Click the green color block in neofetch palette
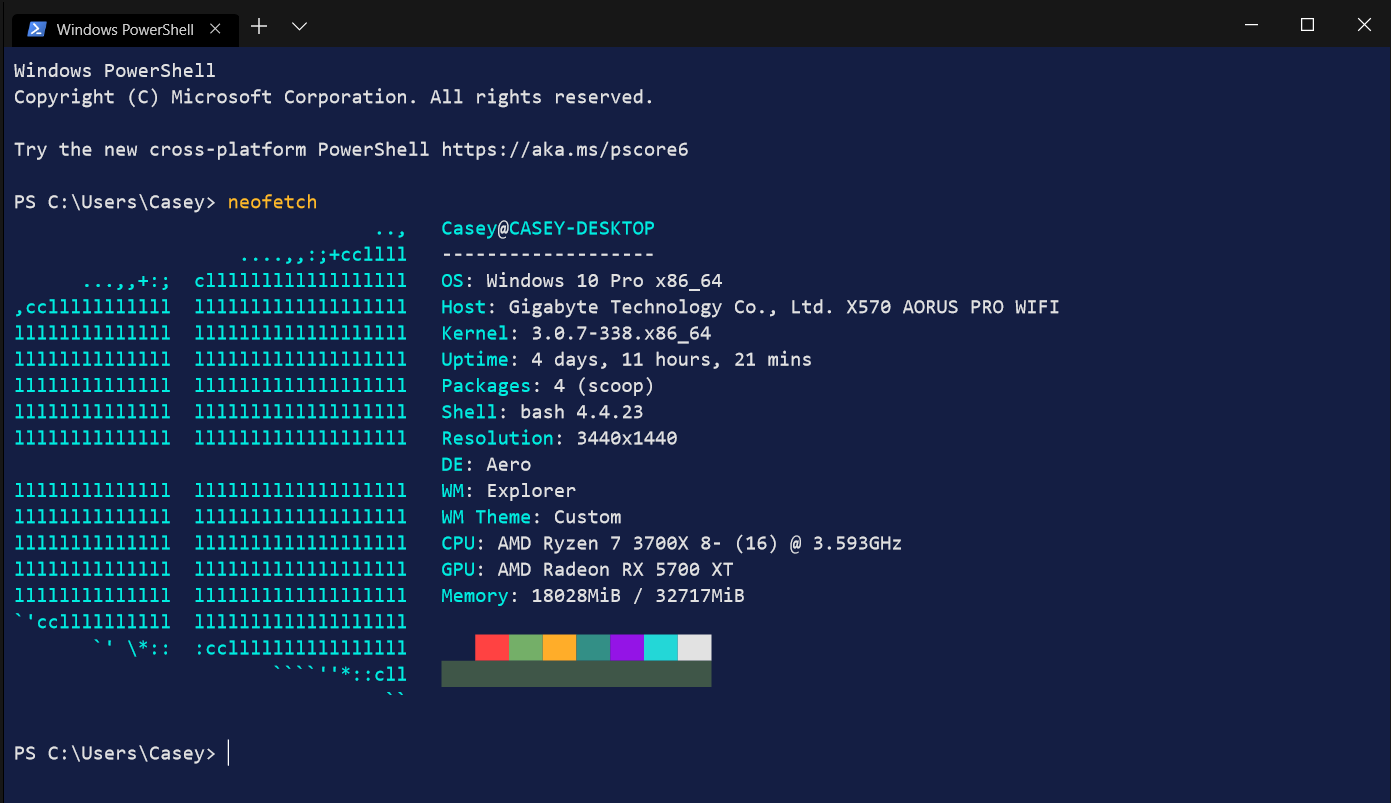 point(526,647)
